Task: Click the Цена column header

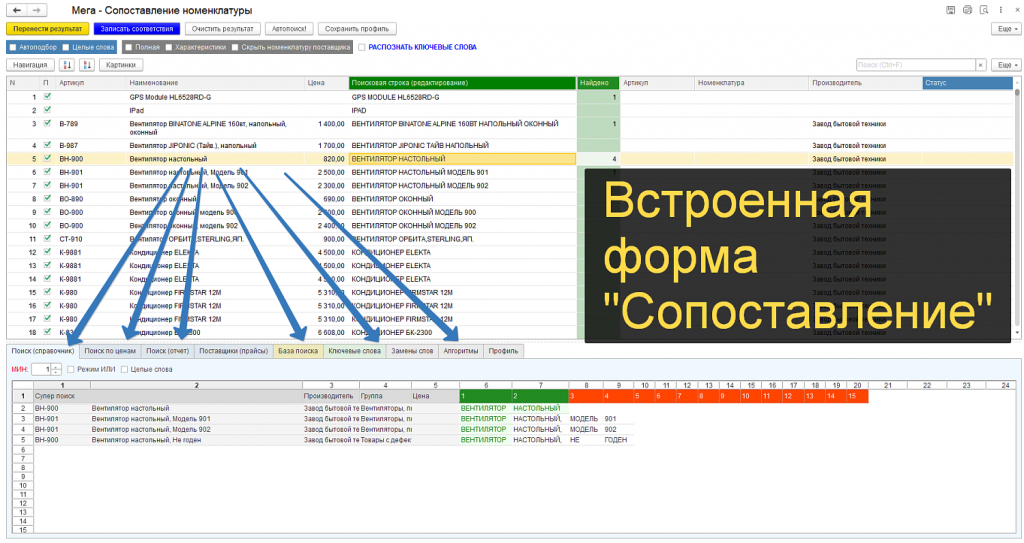Action: pyautogui.click(x=326, y=83)
